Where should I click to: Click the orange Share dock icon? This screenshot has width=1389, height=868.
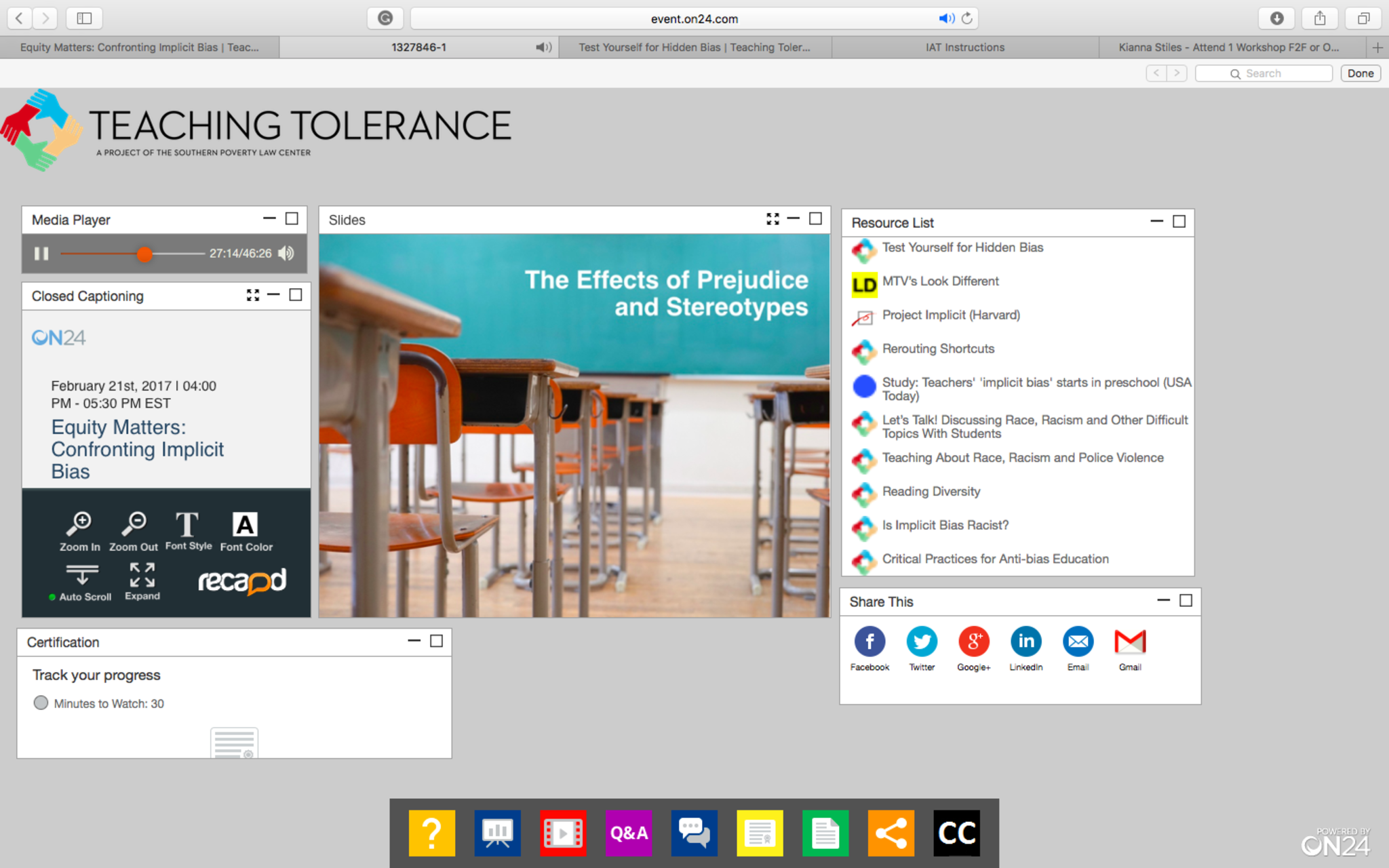[890, 832]
